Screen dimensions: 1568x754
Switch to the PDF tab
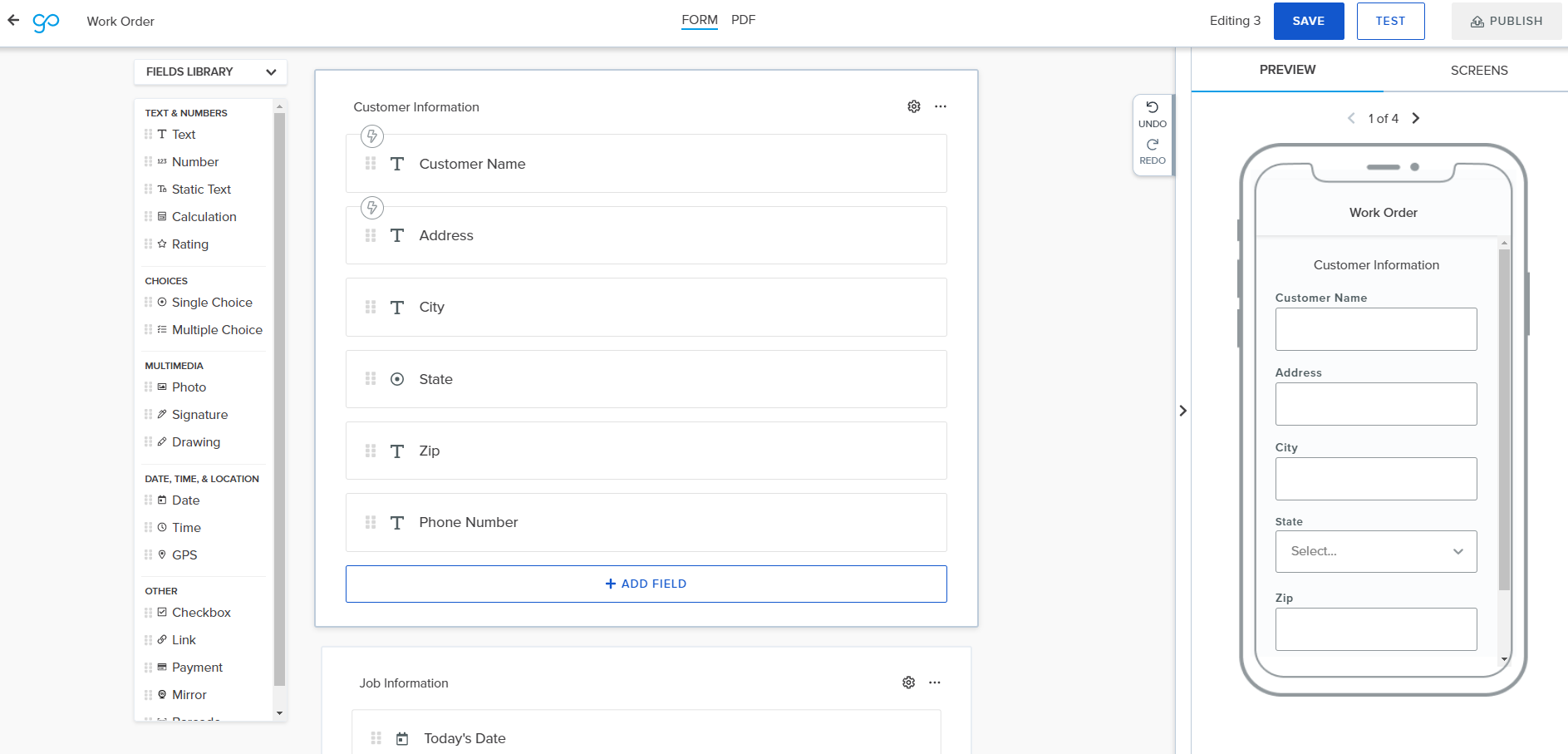743,20
